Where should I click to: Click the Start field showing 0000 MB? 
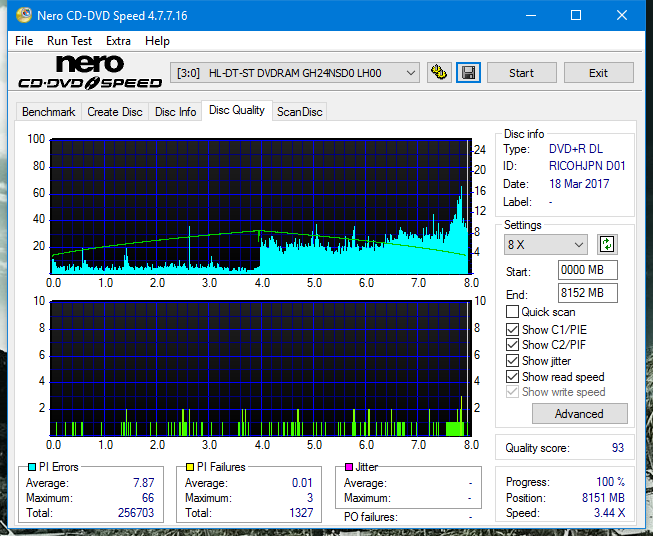(x=587, y=270)
